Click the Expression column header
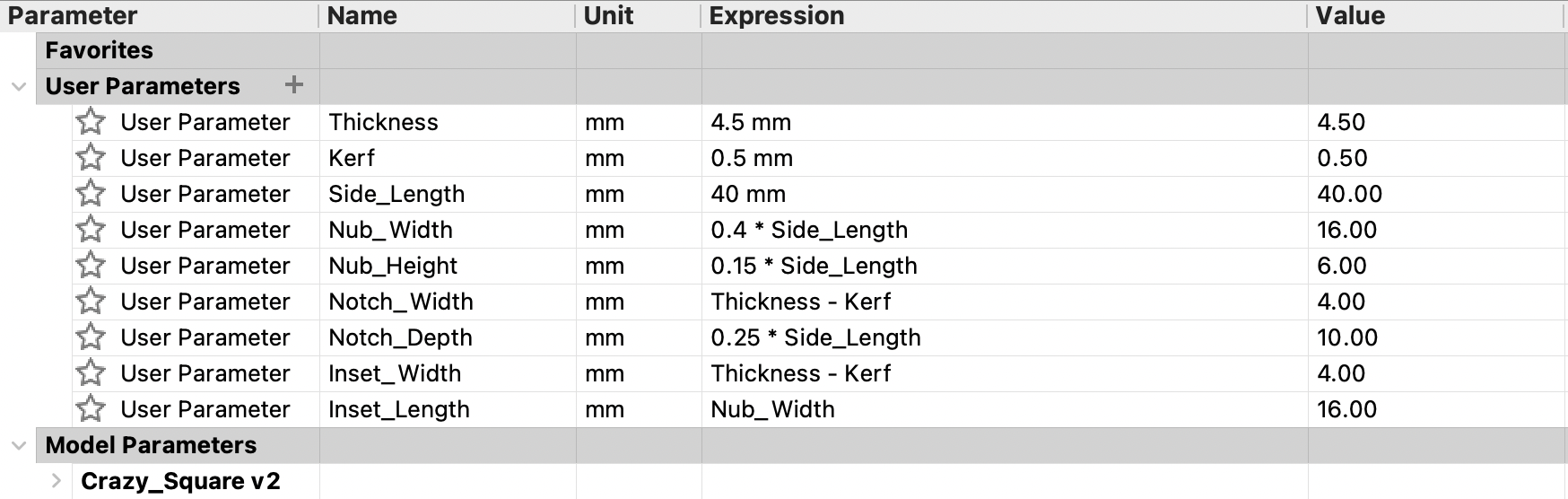 click(x=1004, y=16)
